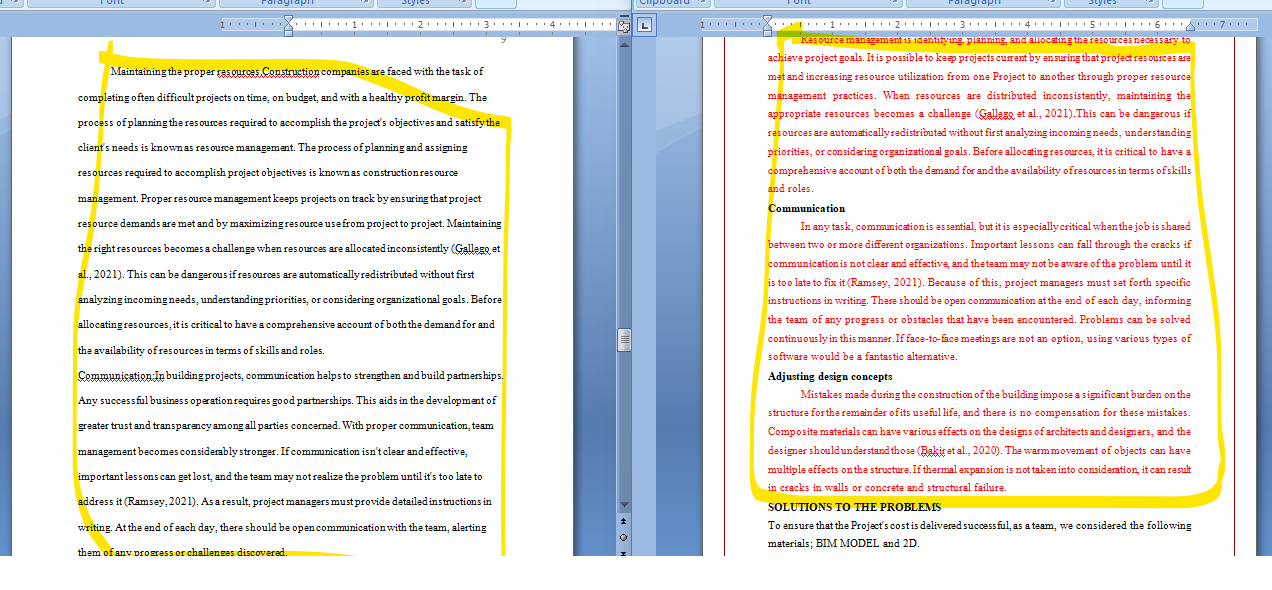Click "in cracks in walls or concrete" line
The height and width of the screenshot is (590, 1272).
pyautogui.click(x=887, y=487)
